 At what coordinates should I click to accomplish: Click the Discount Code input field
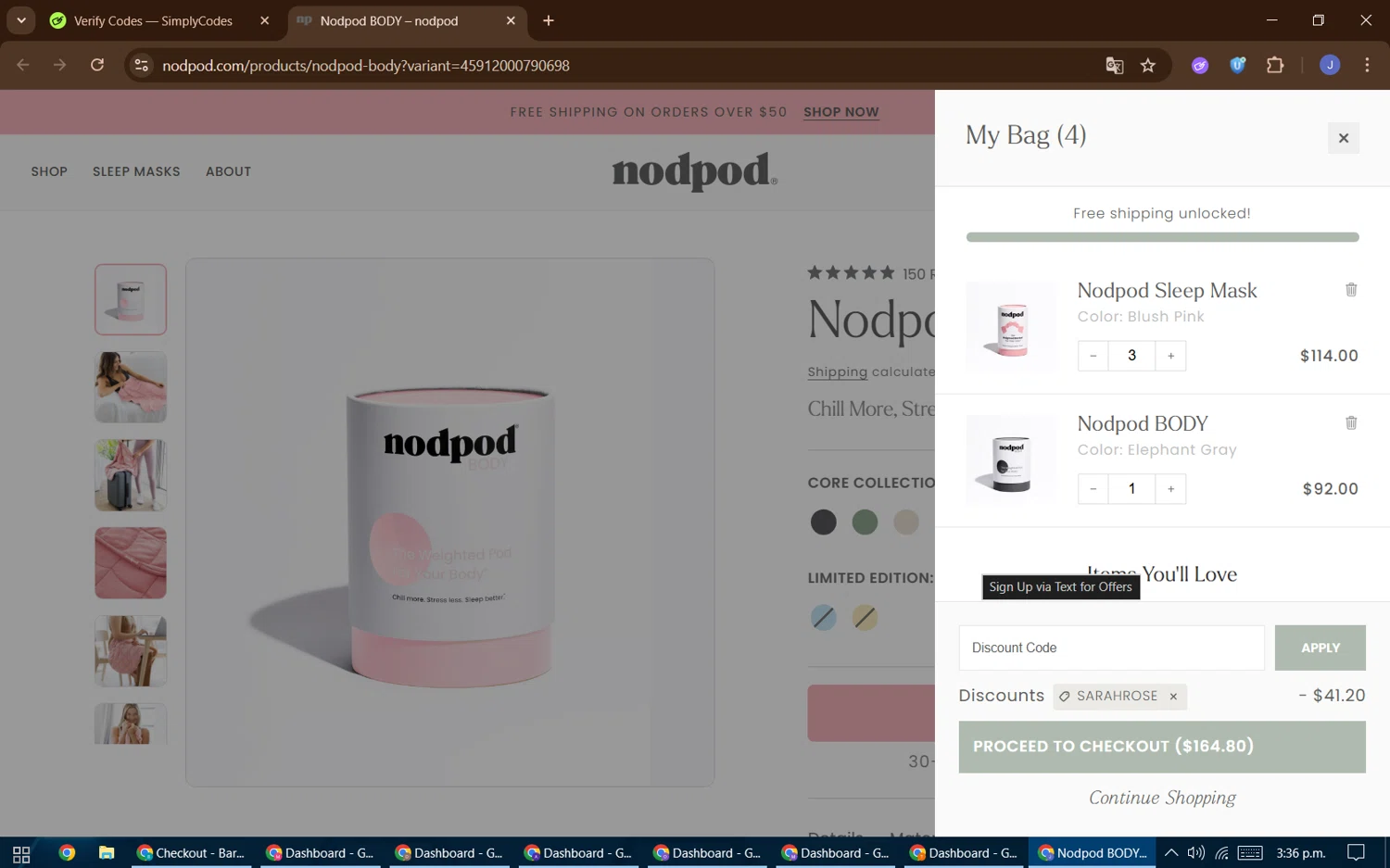pos(1111,648)
